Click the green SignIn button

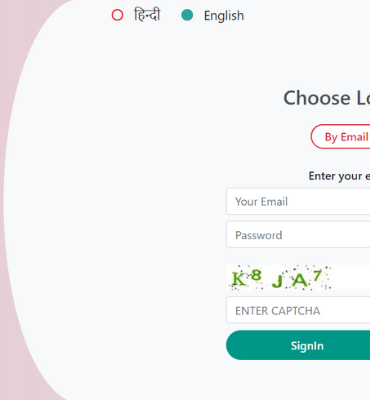click(298, 345)
